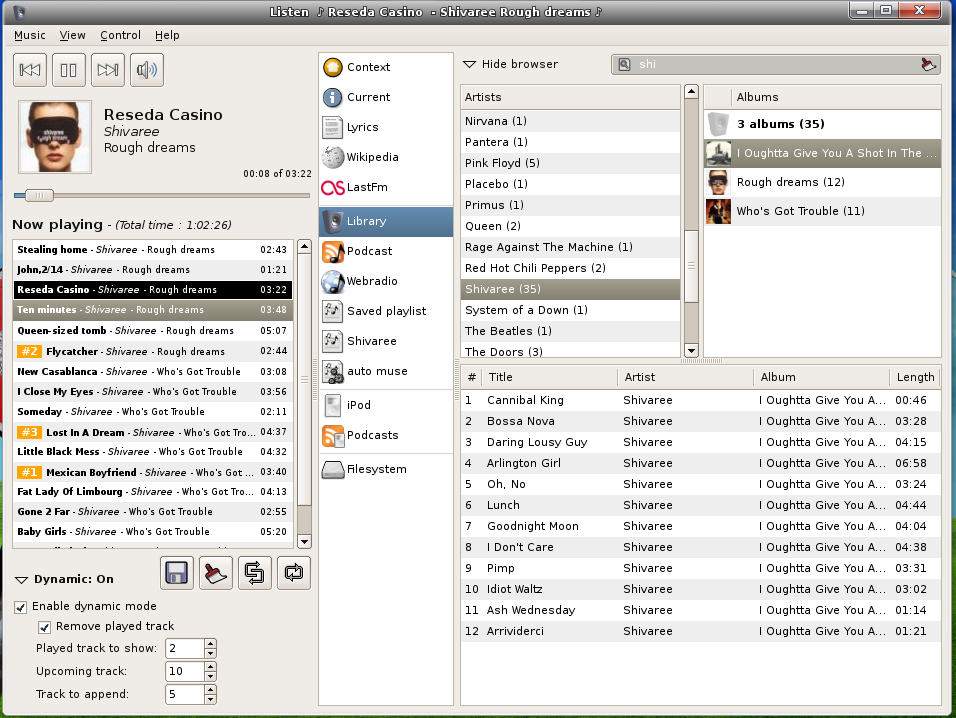Screen dimensions: 956x718
Task: Select the Library sidebar item
Action: (x=386, y=221)
